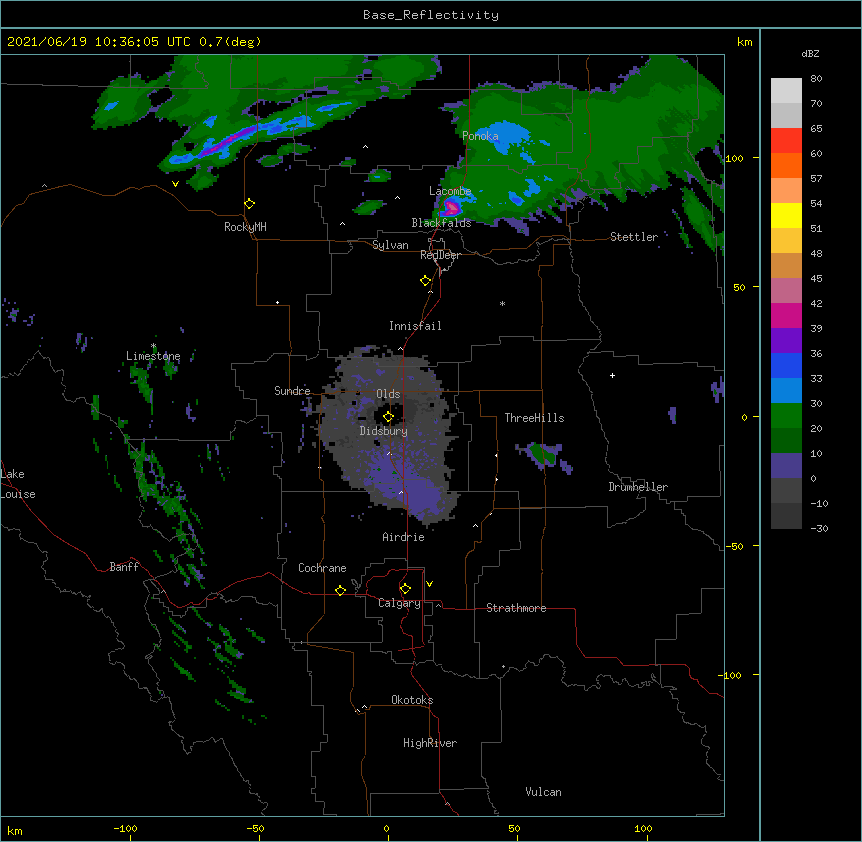This screenshot has height=842, width=862.
Task: Click the yellow diamond marker near RockyMH
Action: pos(250,204)
